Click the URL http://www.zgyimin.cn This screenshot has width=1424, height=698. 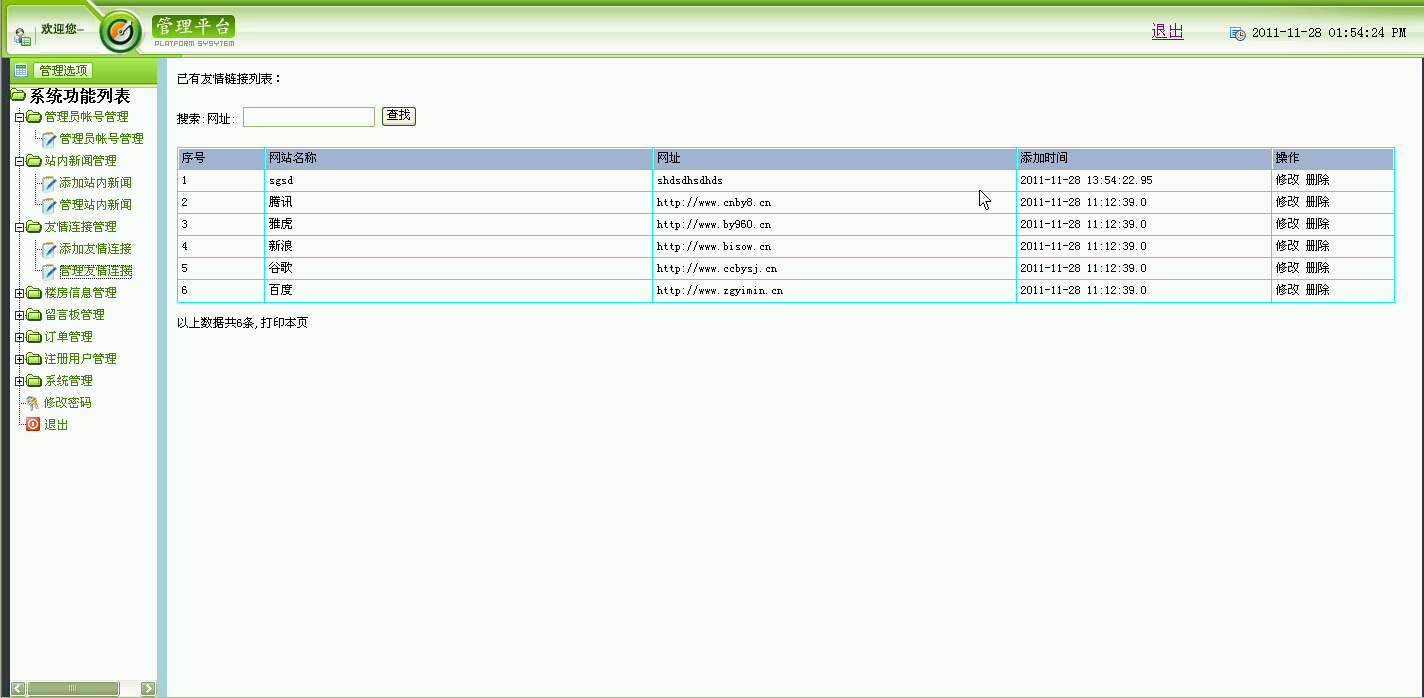pyautogui.click(x=719, y=291)
